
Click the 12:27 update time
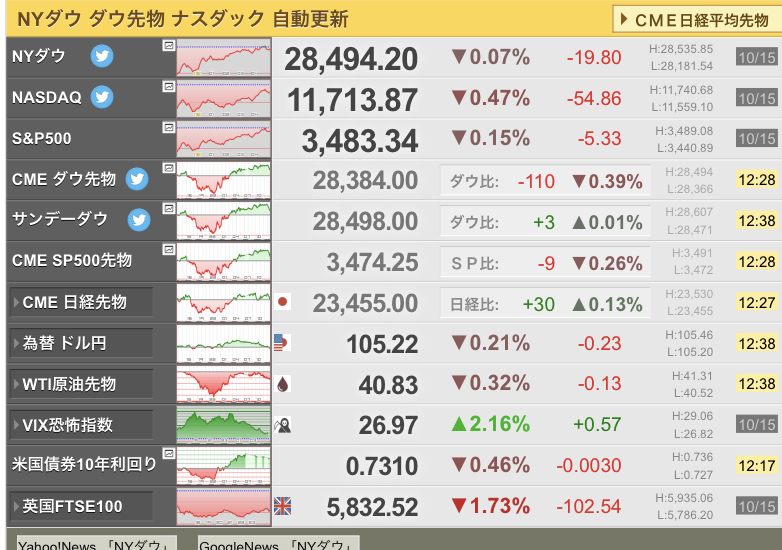(757, 303)
